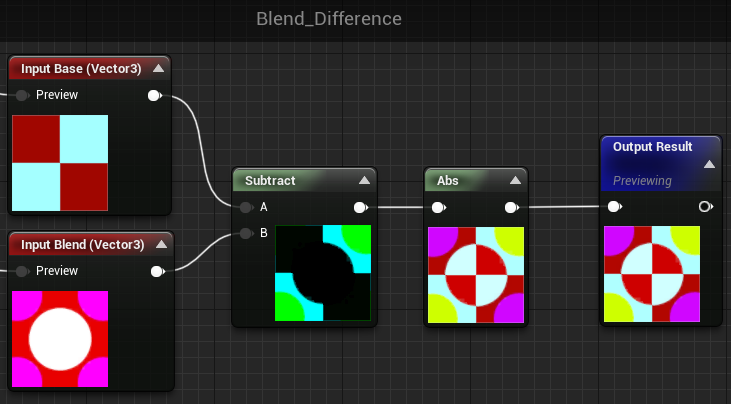Click the Abs node output pin
Image resolution: width=731 pixels, height=404 pixels.
pyautogui.click(x=511, y=207)
